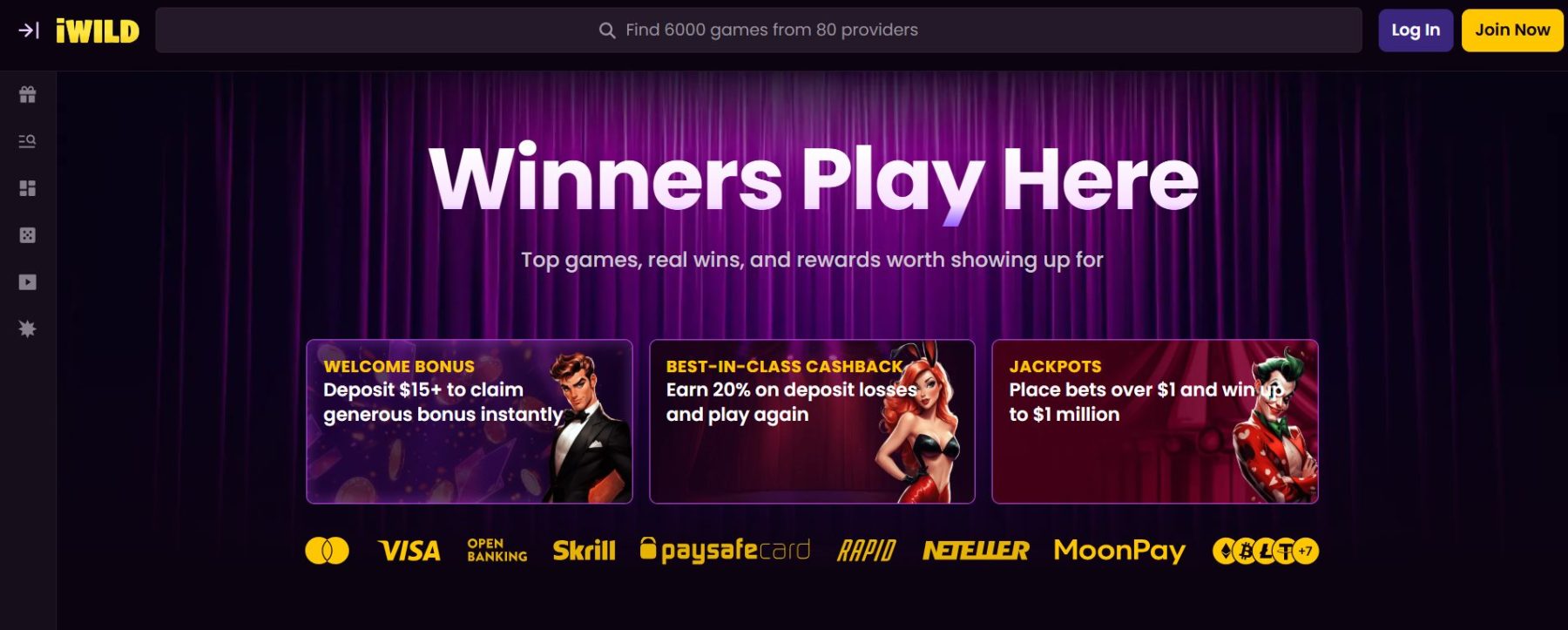Click the iWILD logo

click(x=98, y=31)
